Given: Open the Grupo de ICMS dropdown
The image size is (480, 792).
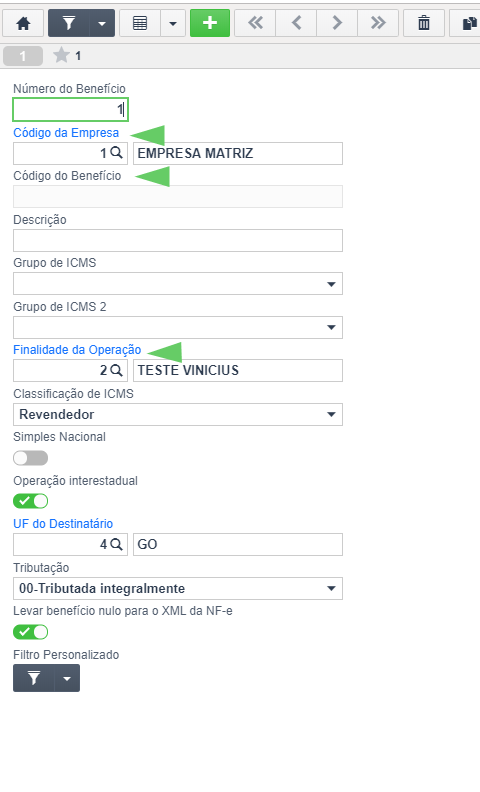Looking at the screenshot, I should pos(178,284).
